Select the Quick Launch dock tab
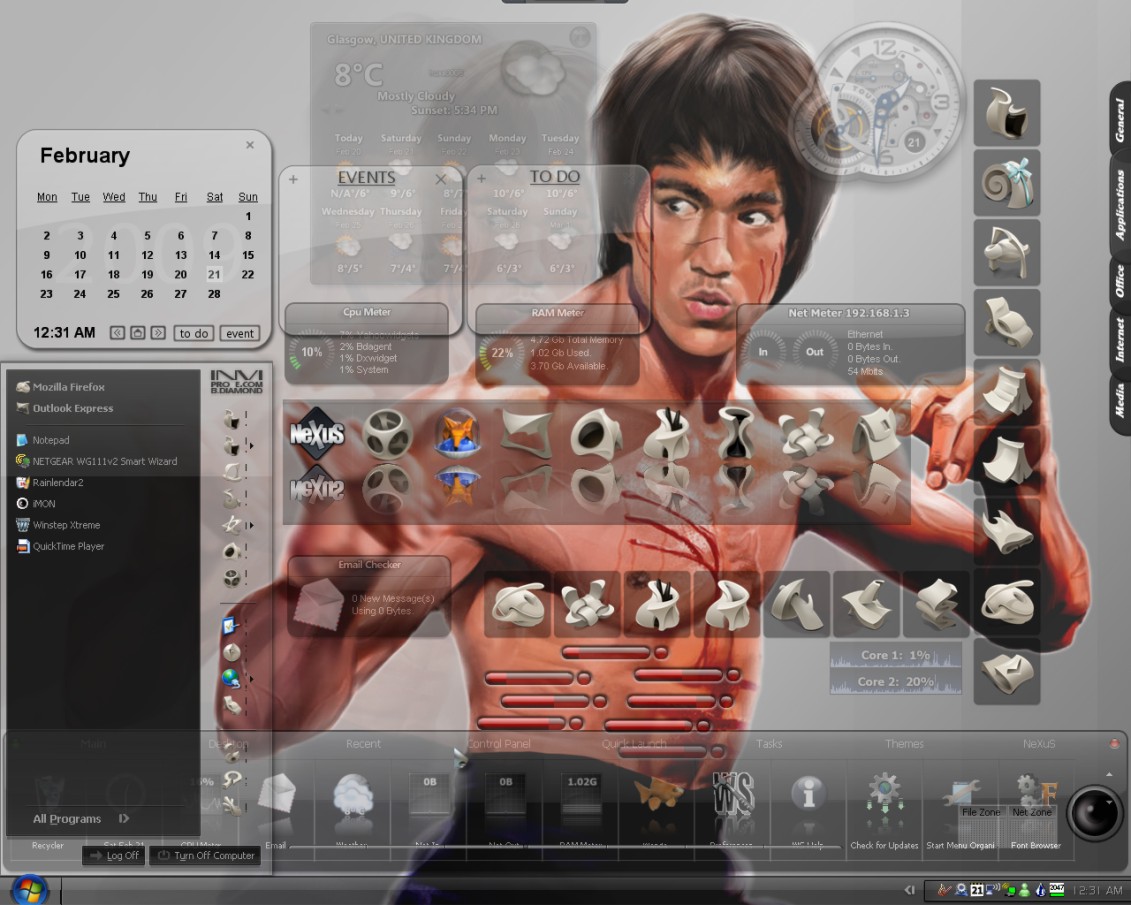Image resolution: width=1131 pixels, height=905 pixels. 634,743
